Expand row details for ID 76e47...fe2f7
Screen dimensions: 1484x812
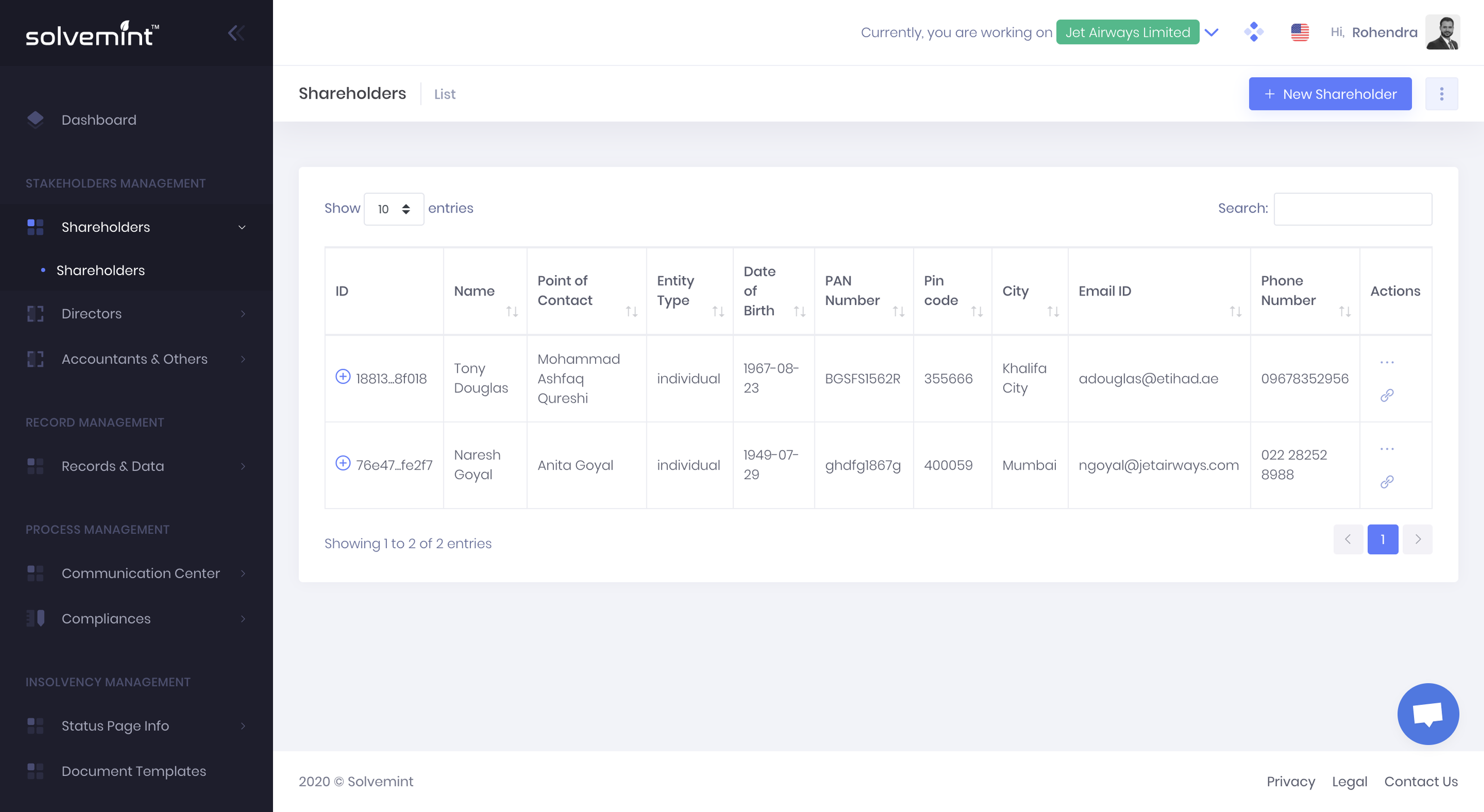343,463
